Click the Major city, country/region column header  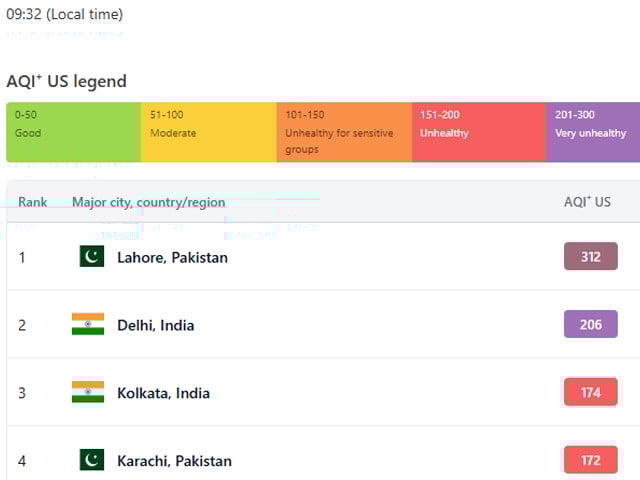pyautogui.click(x=148, y=202)
